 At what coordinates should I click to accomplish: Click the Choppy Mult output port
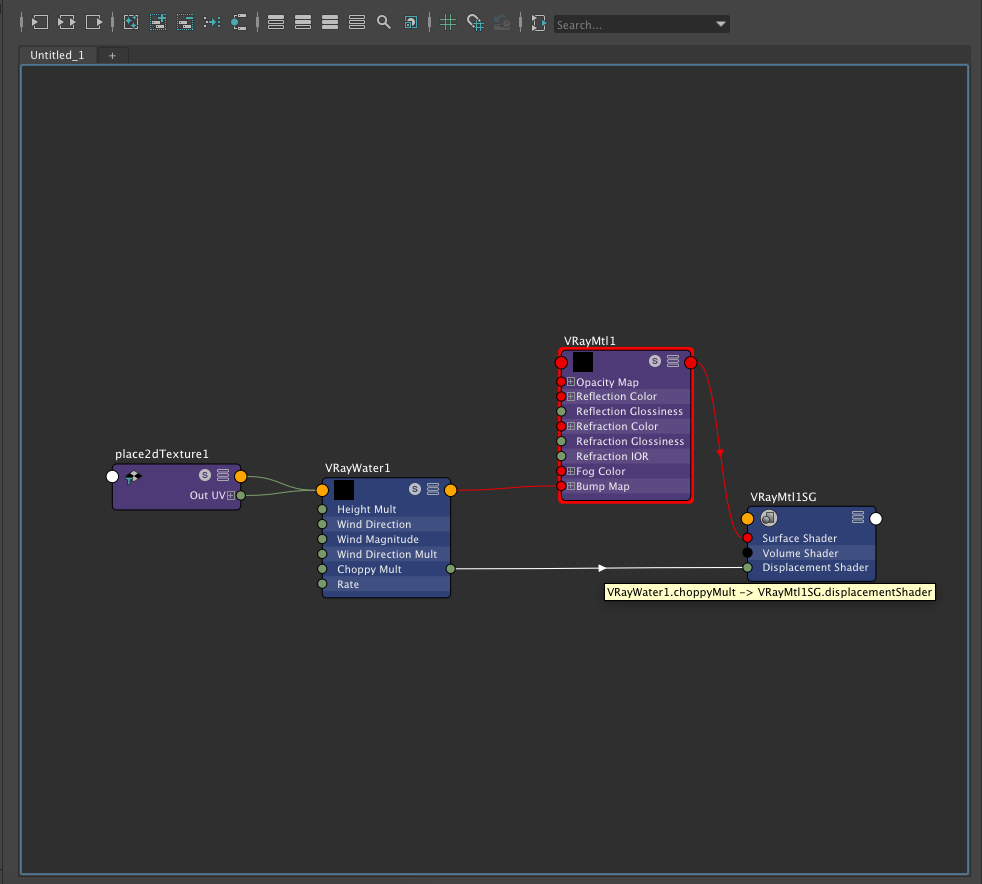point(450,568)
